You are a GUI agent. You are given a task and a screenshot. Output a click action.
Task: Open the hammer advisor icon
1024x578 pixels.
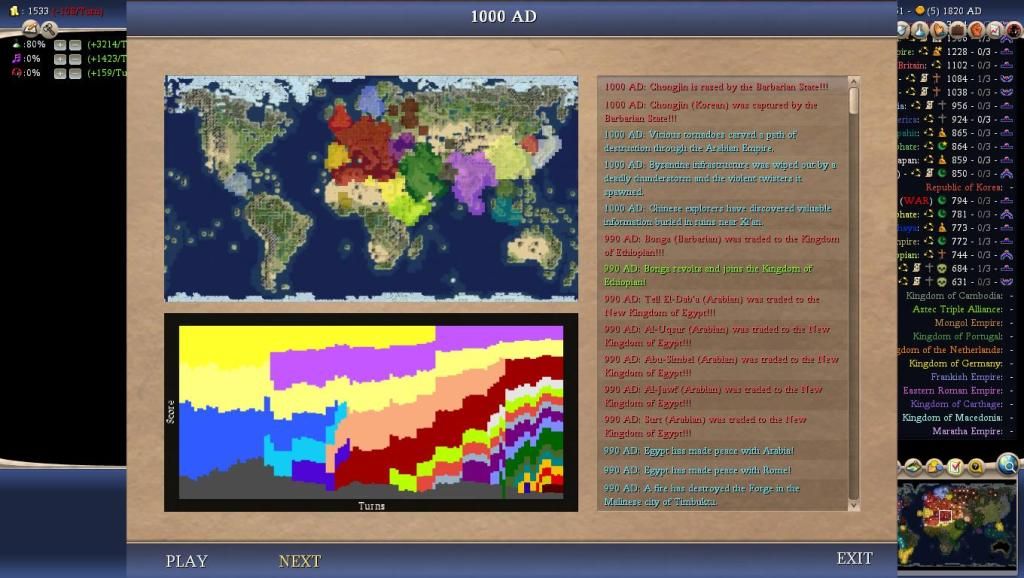[50, 28]
